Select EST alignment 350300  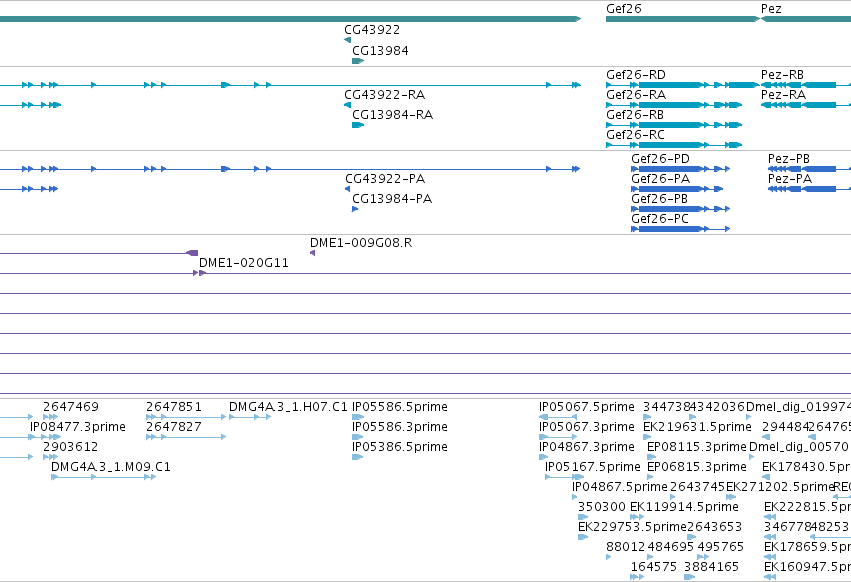(x=583, y=517)
